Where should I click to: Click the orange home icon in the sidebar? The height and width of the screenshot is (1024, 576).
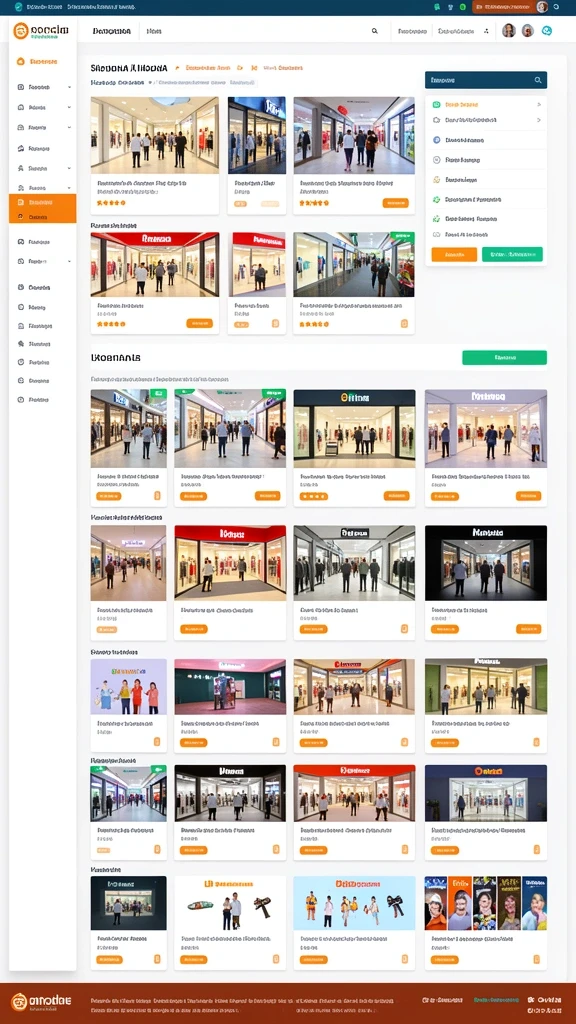tap(20, 61)
